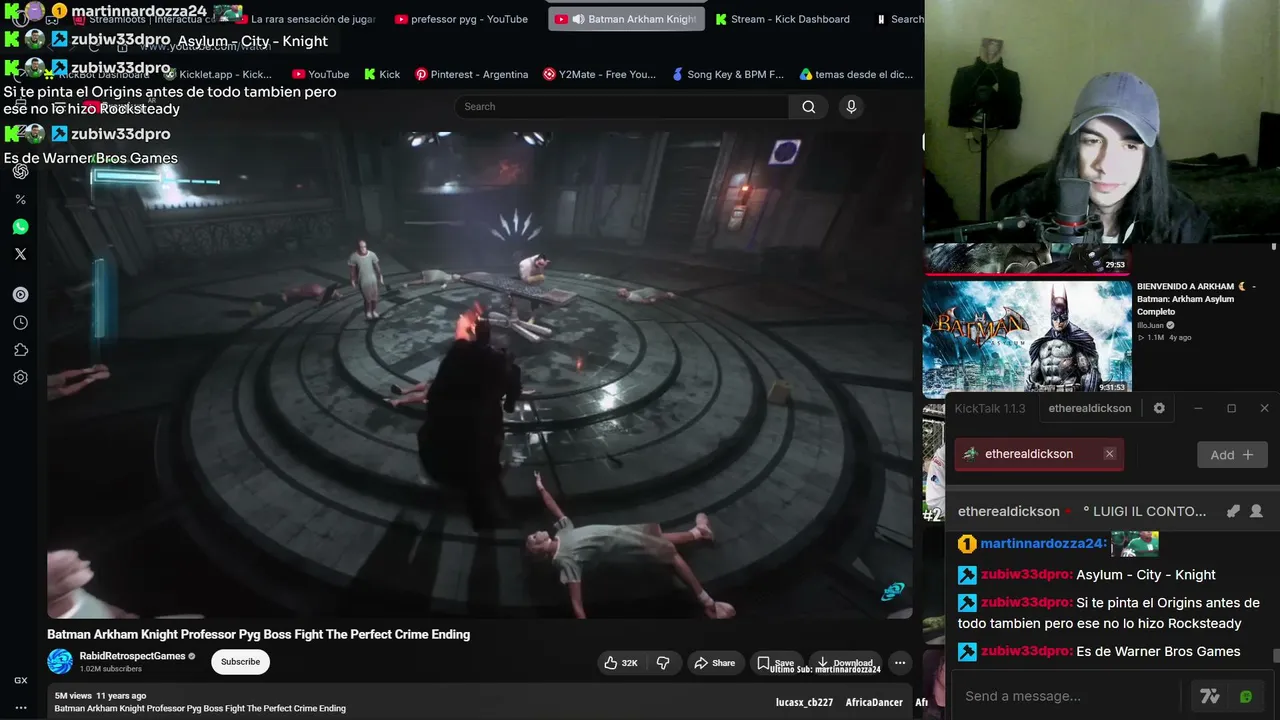The image size is (1280, 720).
Task: Click the sidebar percent deals icon
Action: (x=20, y=199)
